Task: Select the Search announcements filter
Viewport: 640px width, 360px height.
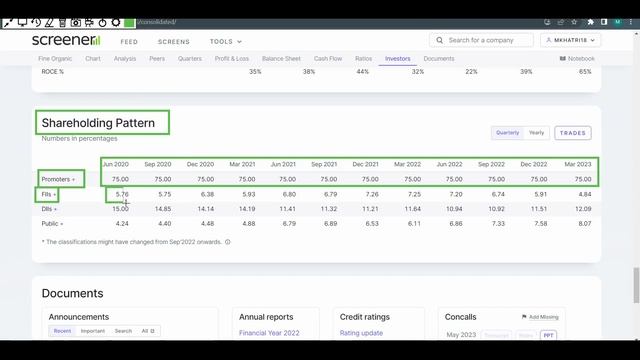Action: [123, 331]
